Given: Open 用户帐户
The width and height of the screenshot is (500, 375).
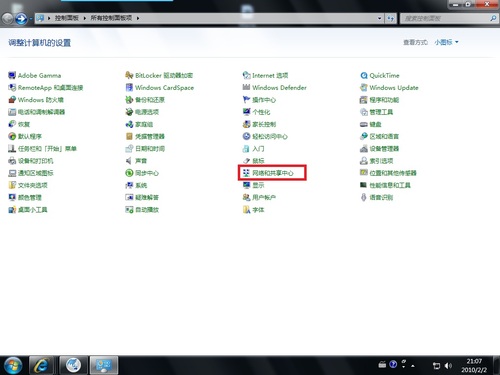Looking at the screenshot, I should point(259,197).
